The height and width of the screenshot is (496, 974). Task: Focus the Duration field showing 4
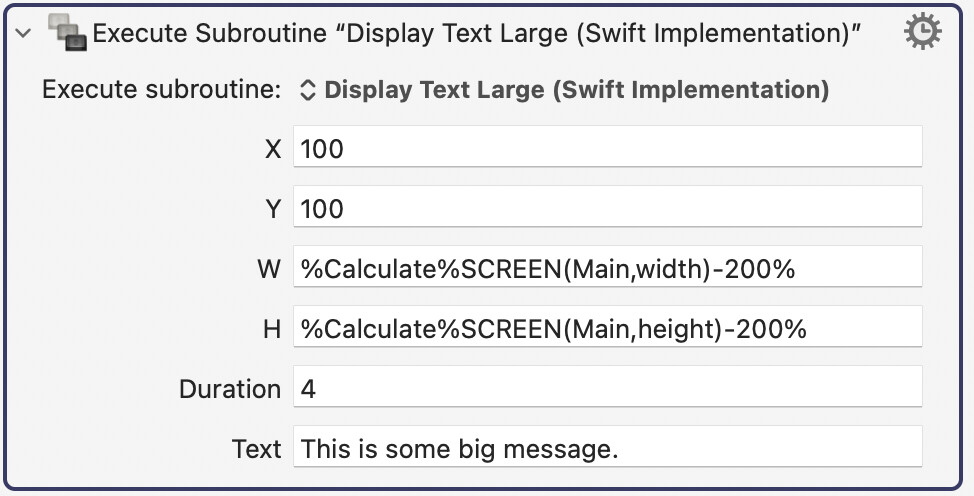pos(607,389)
